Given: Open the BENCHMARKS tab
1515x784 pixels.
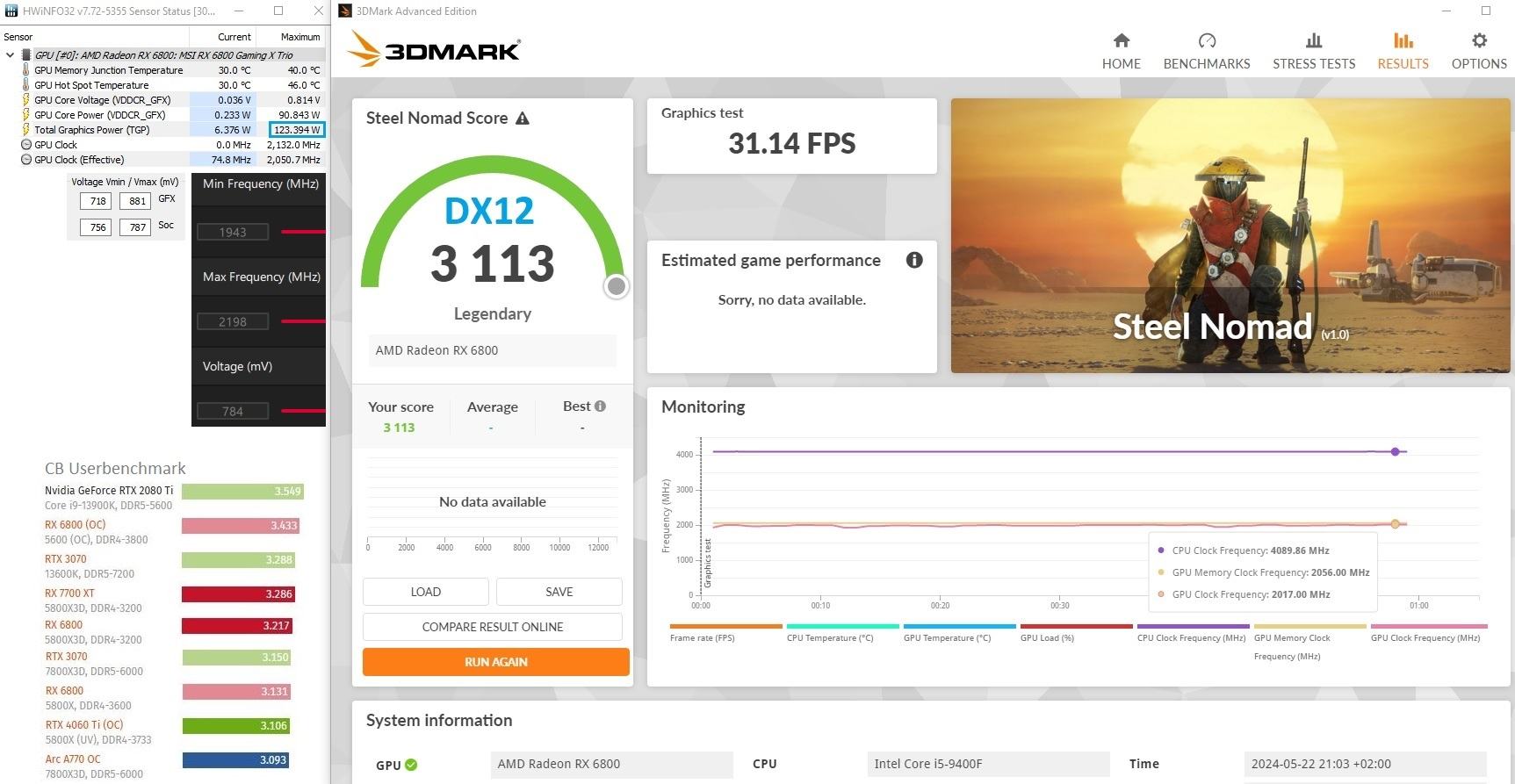Looking at the screenshot, I should click(x=1206, y=51).
